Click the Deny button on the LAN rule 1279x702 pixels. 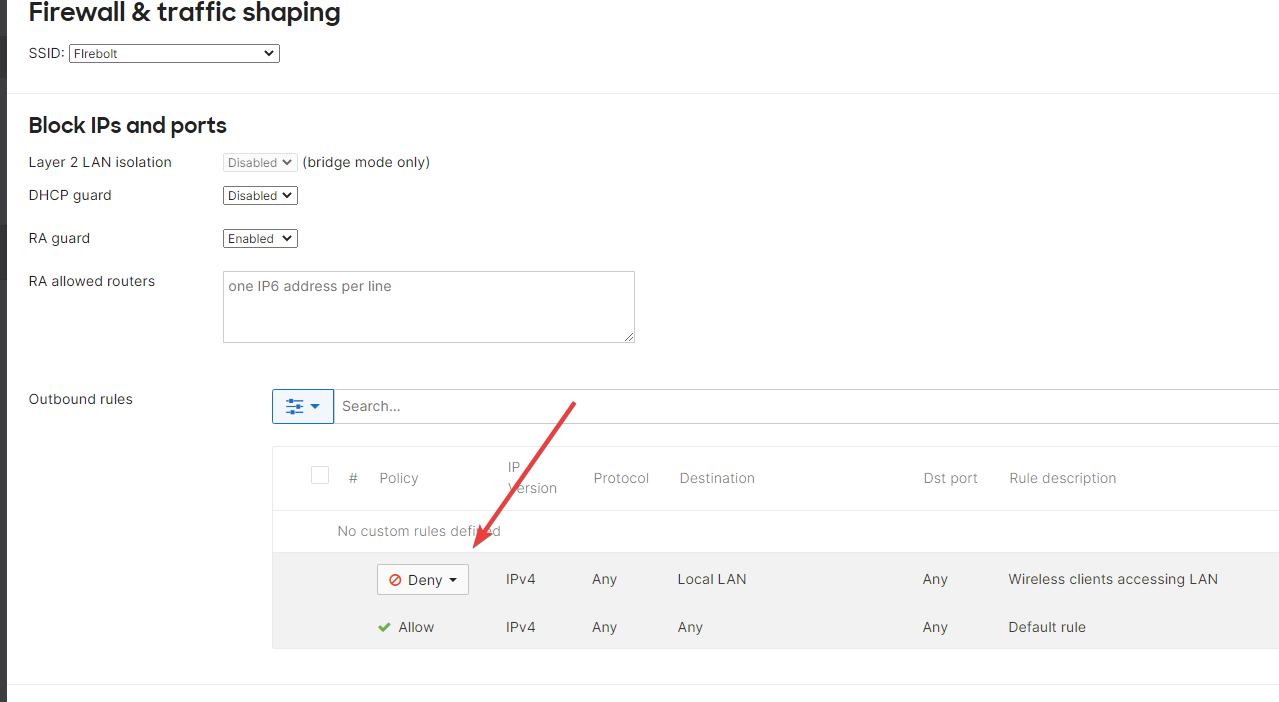[422, 580]
